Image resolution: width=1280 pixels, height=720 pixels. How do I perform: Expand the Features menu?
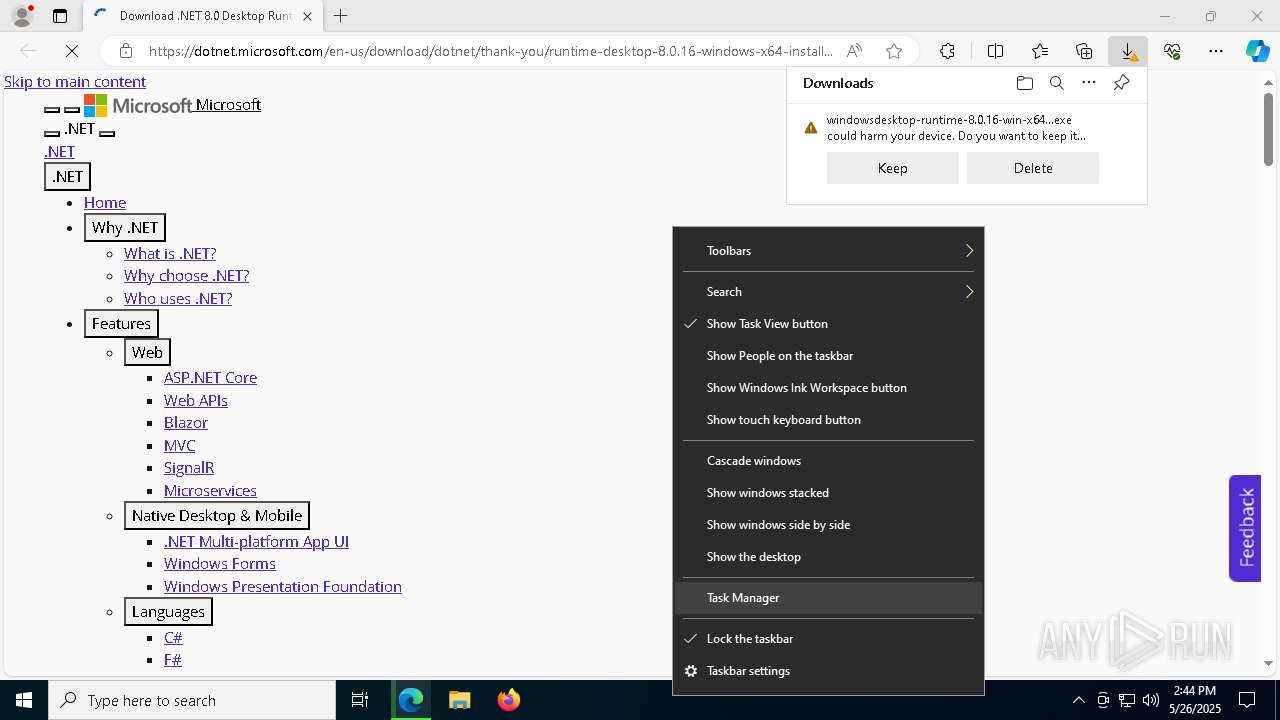coord(121,324)
